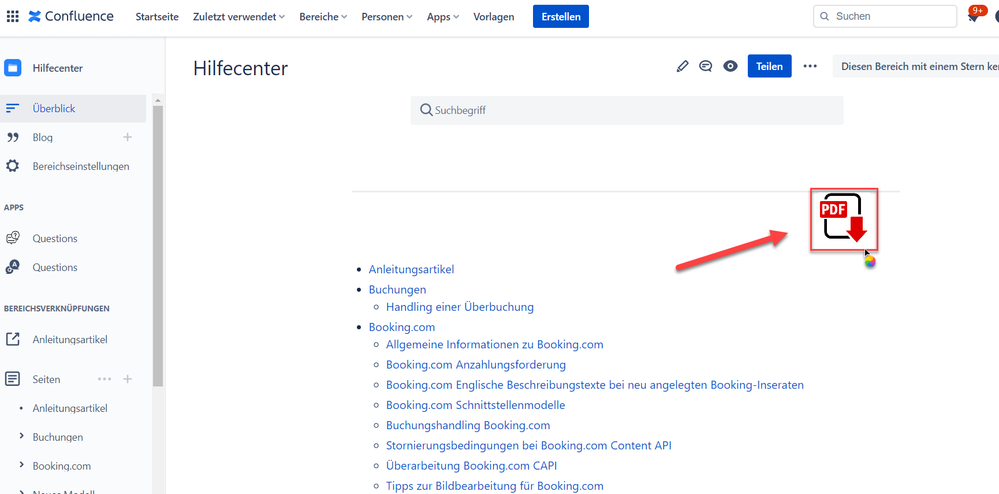The height and width of the screenshot is (494, 999).
Task: Open Anleitungsartikel page in sidebar tree
Action: [x=70, y=408]
